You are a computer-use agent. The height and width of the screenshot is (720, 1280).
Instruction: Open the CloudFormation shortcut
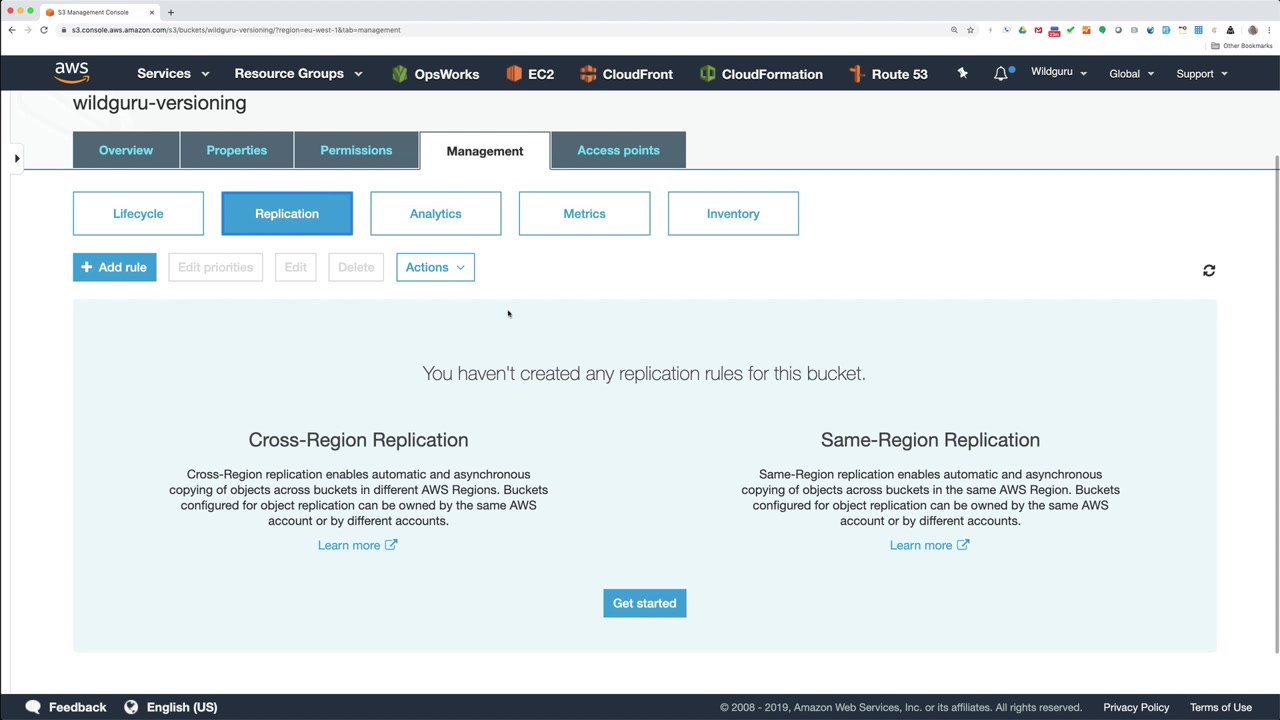(x=761, y=74)
